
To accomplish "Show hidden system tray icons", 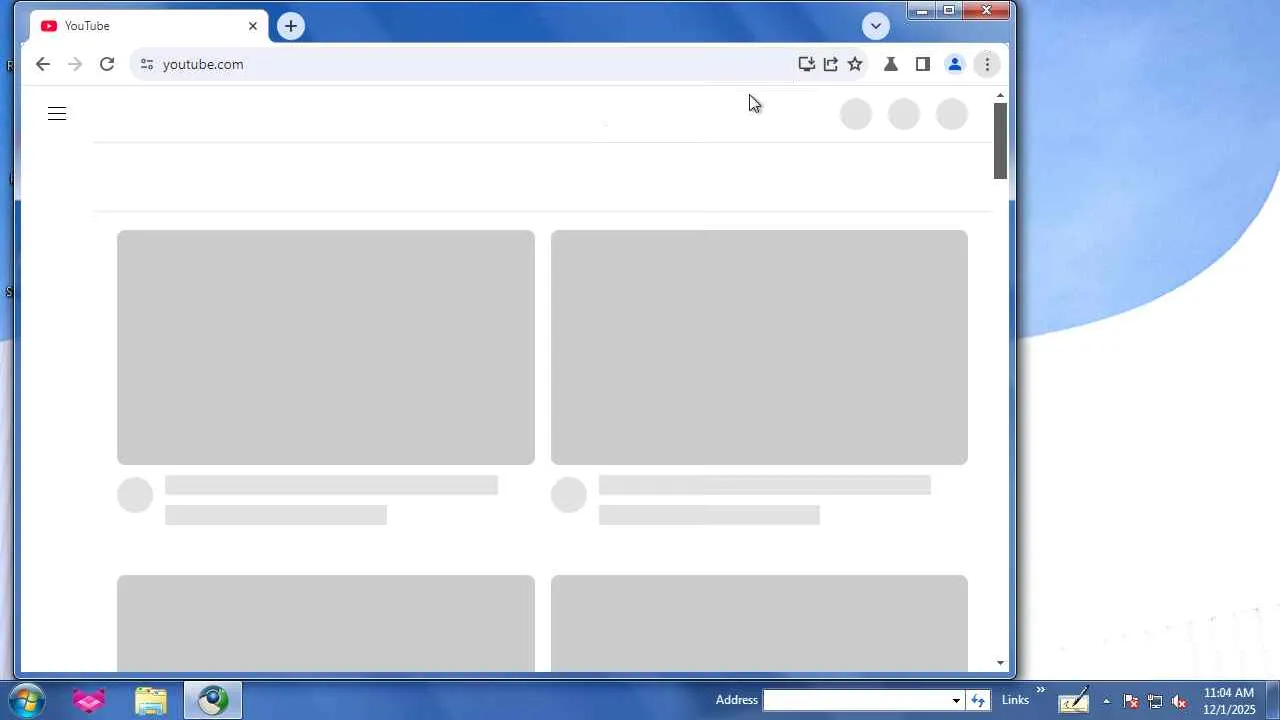I will (x=1106, y=701).
